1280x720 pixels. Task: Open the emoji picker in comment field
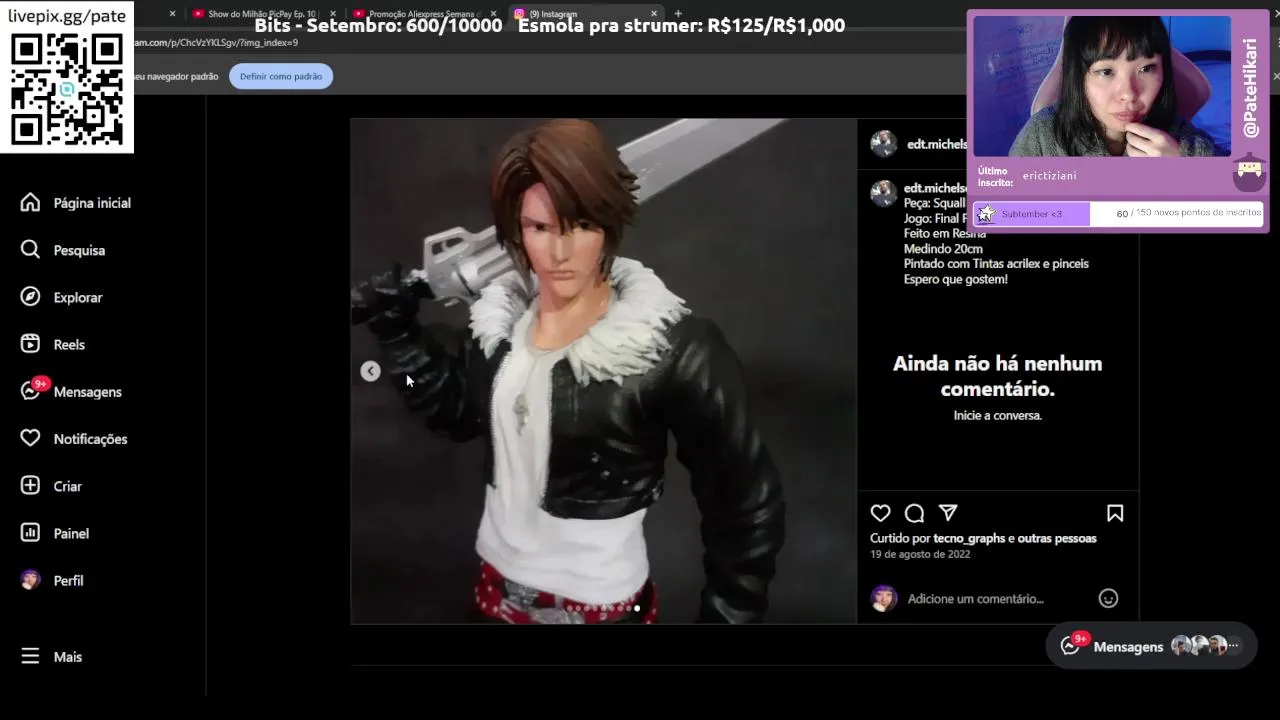click(x=1108, y=598)
